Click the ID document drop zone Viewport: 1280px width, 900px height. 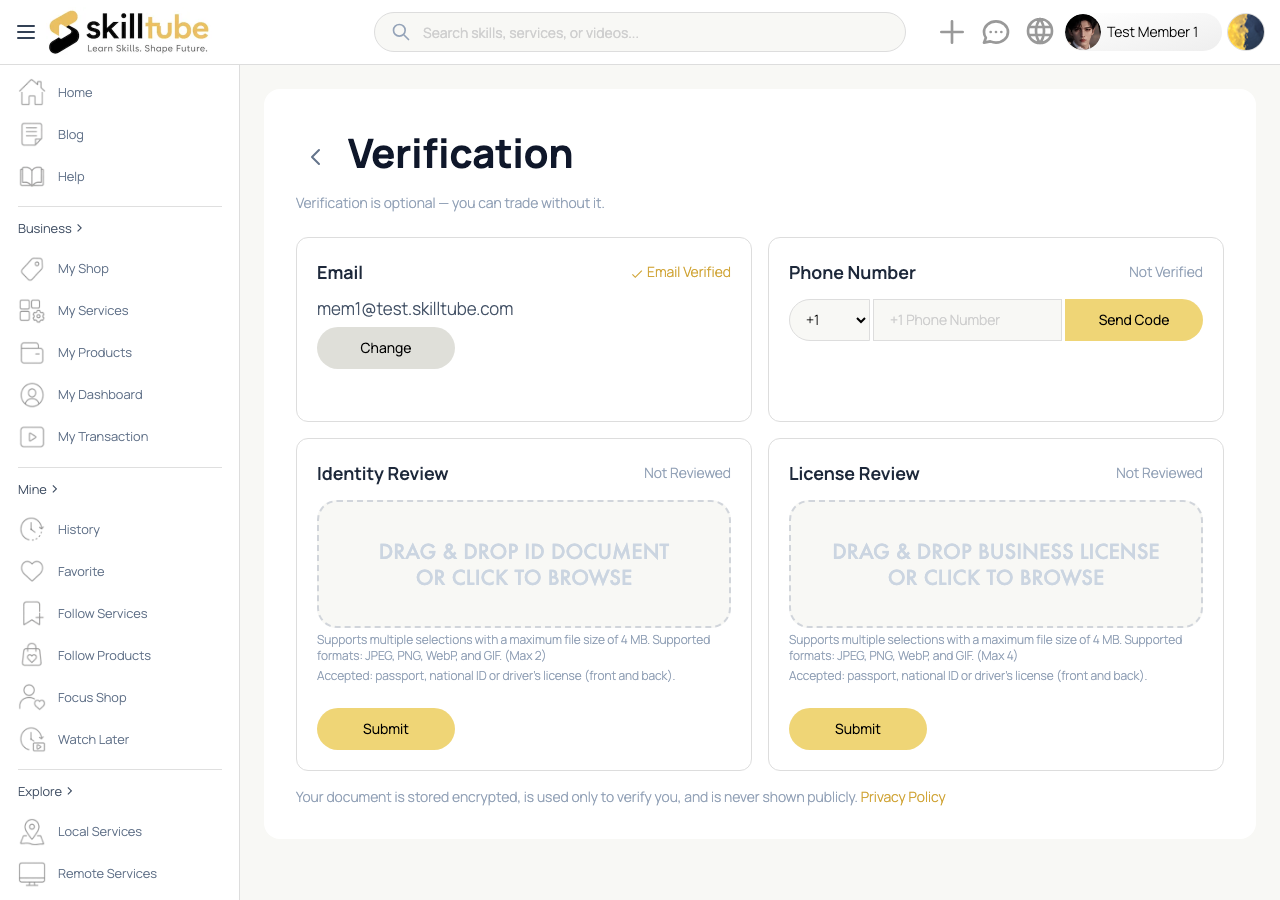pos(524,564)
